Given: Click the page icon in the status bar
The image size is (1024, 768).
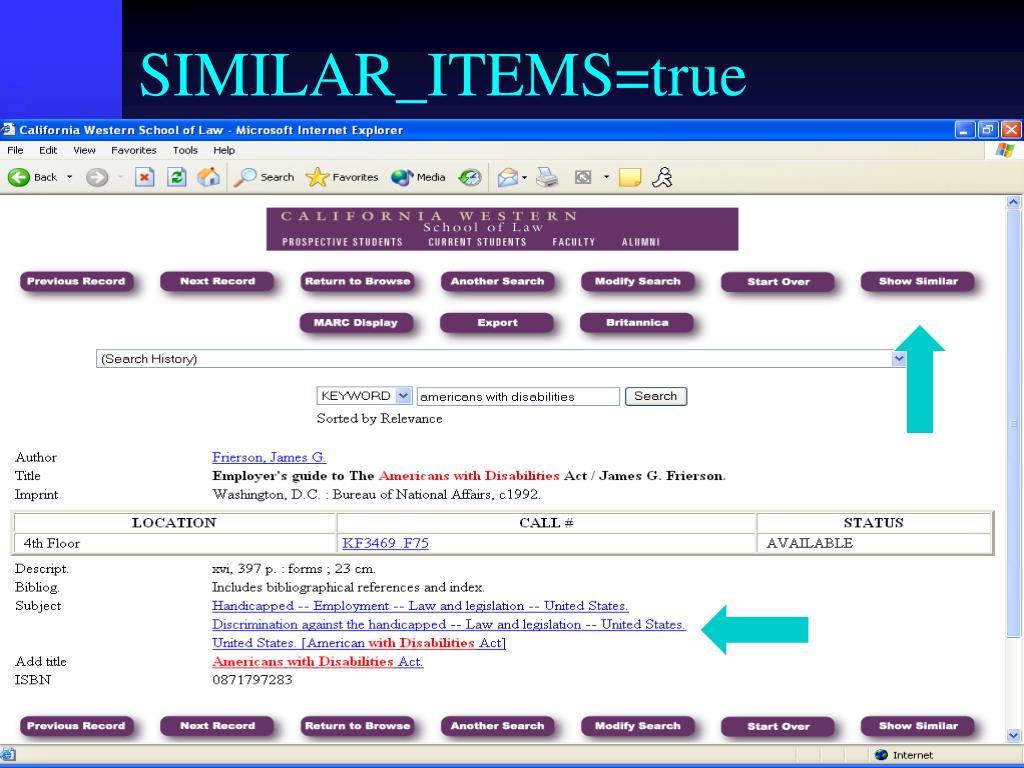Looking at the screenshot, I should click(7, 755).
